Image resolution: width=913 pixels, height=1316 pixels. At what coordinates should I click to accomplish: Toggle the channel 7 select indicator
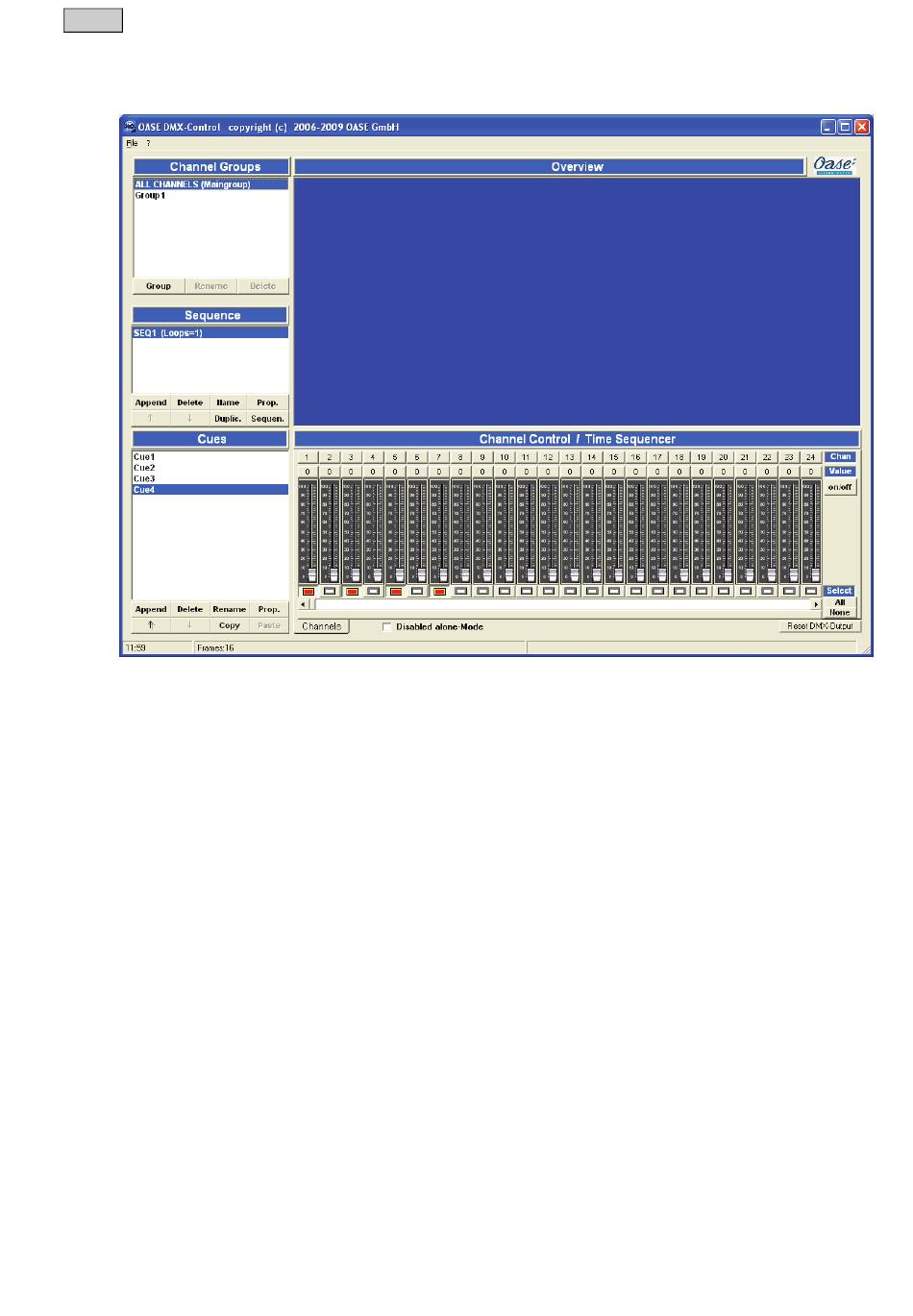[x=439, y=592]
